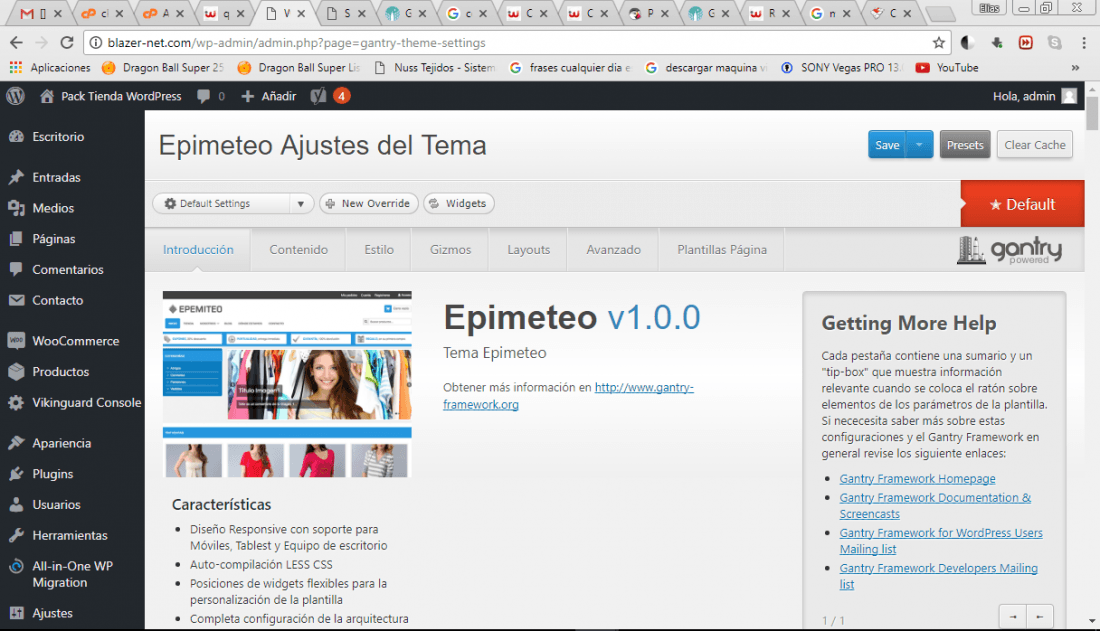Open Gantry Framework for WordPress Users Mailing list
The image size is (1100, 631).
tap(941, 541)
